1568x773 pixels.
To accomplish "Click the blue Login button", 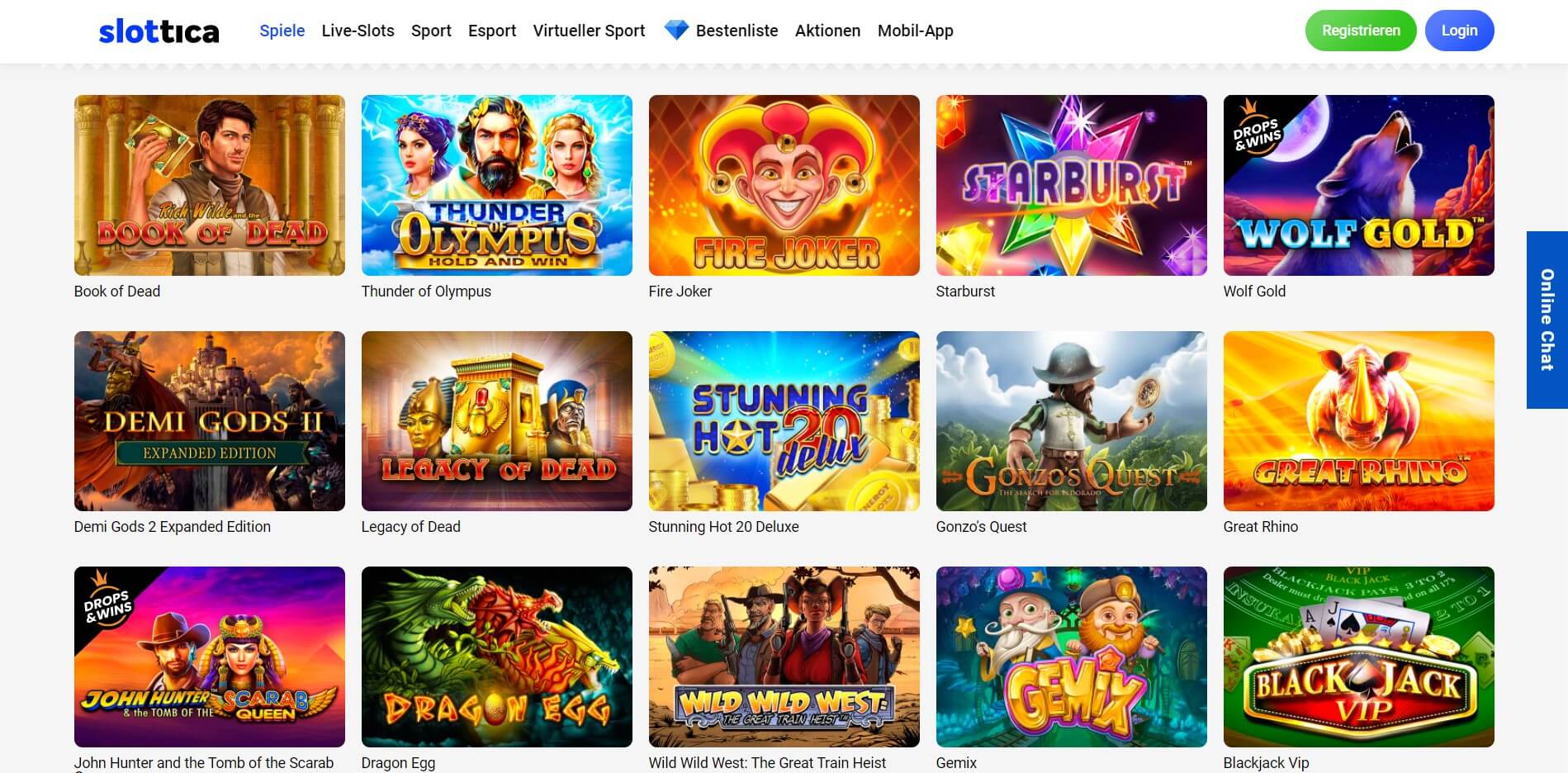I will (x=1459, y=31).
